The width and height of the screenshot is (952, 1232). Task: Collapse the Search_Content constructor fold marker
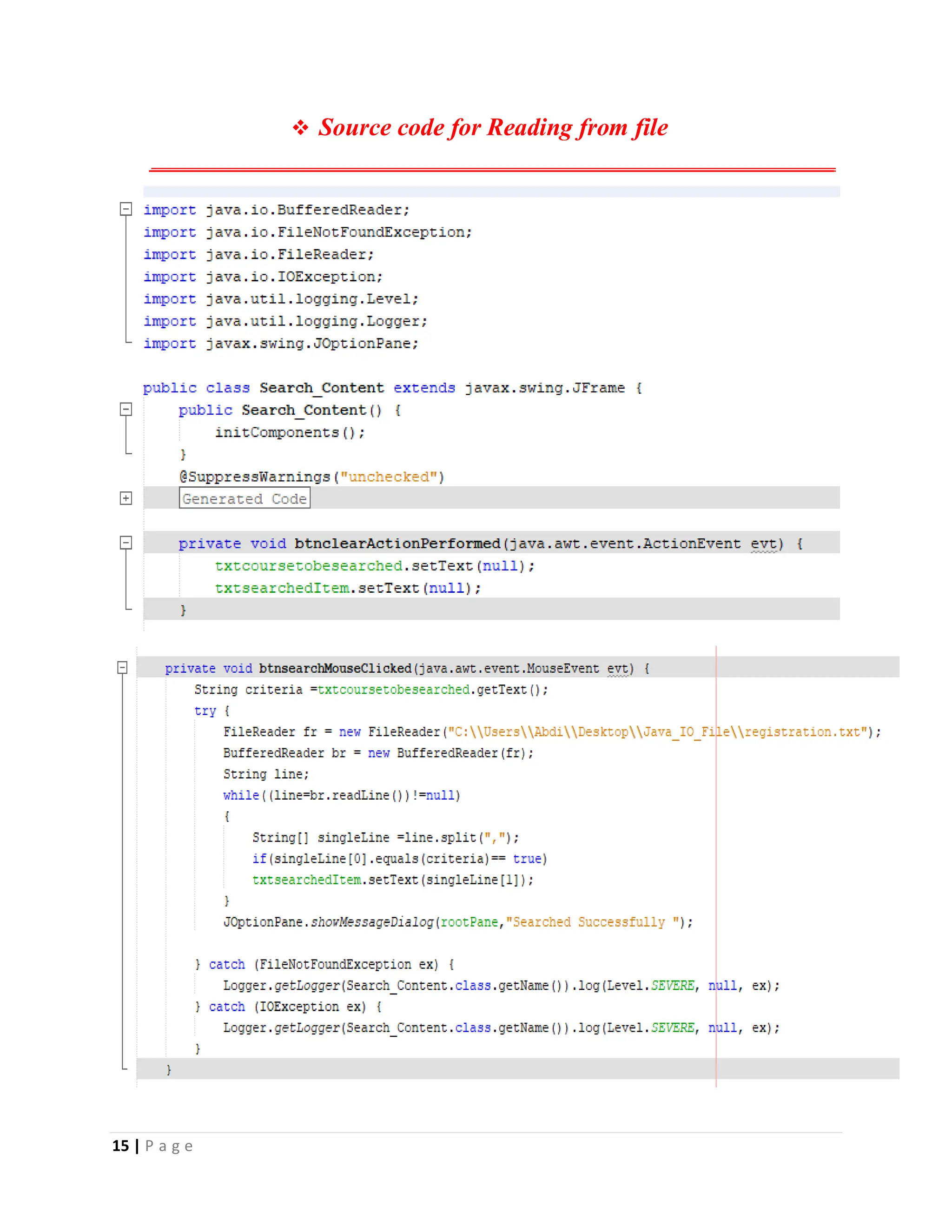pos(126,410)
